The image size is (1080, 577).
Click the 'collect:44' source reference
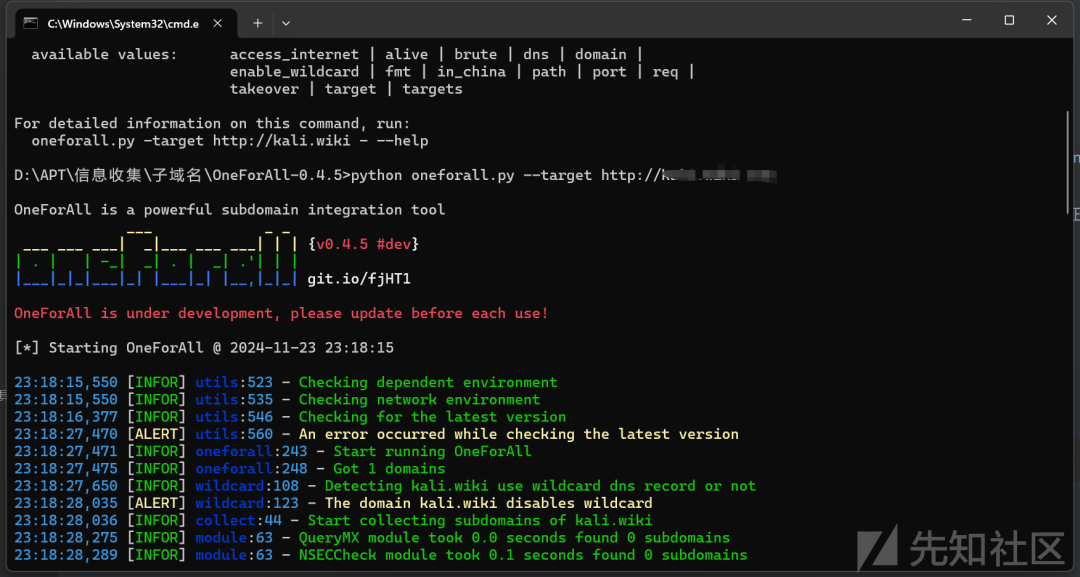point(238,520)
